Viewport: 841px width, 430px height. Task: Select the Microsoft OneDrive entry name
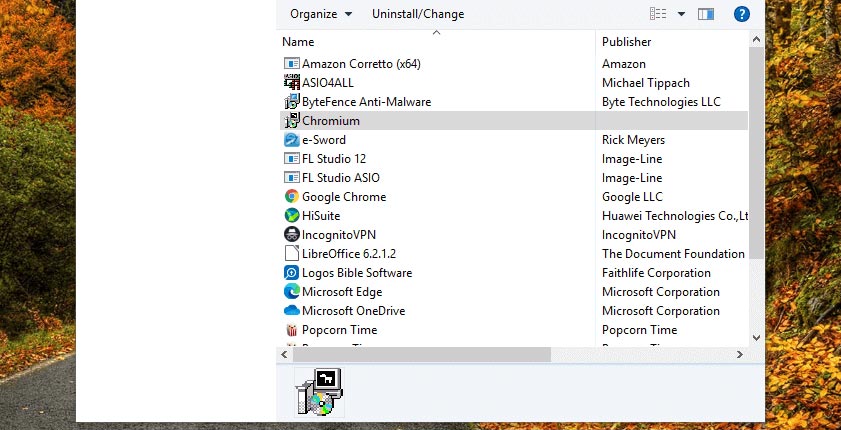(353, 310)
